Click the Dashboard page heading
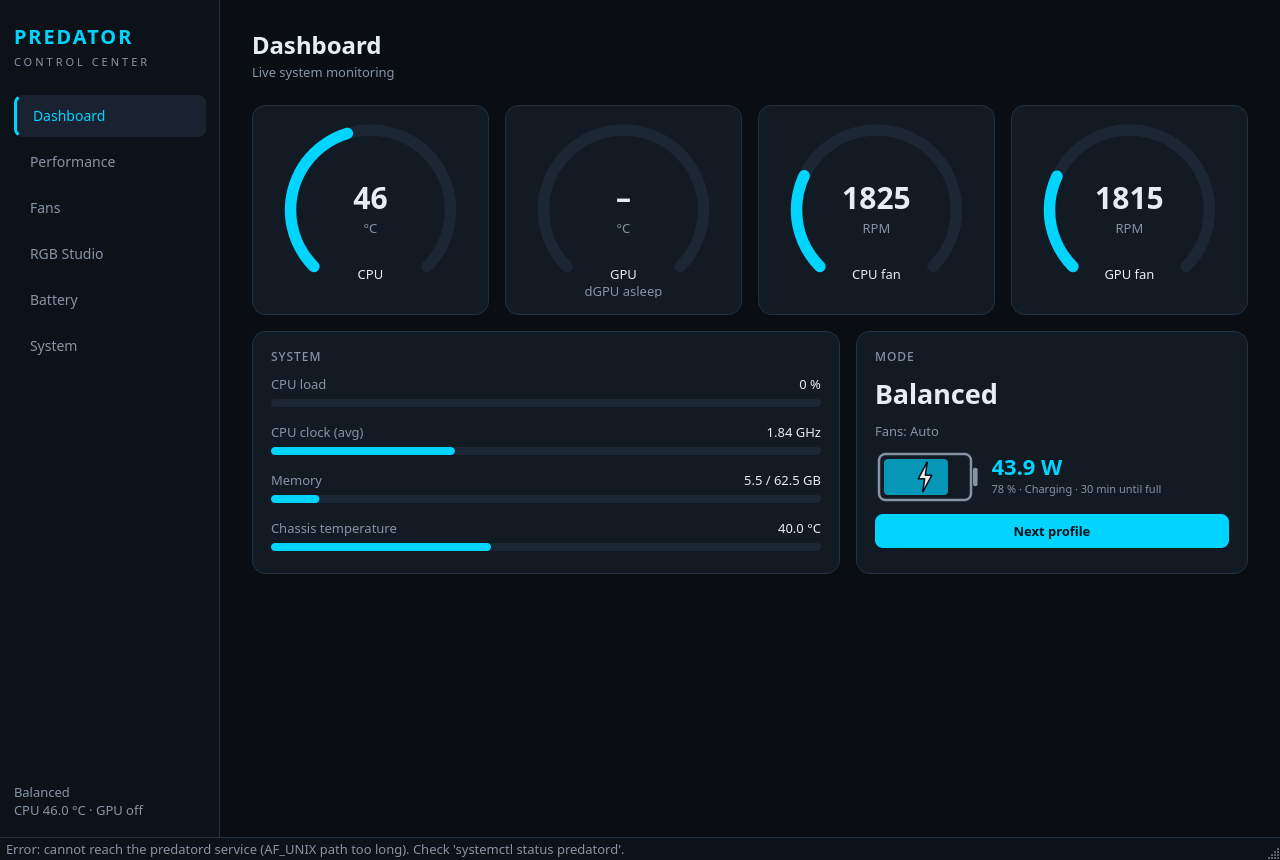This screenshot has height=860, width=1280. pyautogui.click(x=316, y=46)
